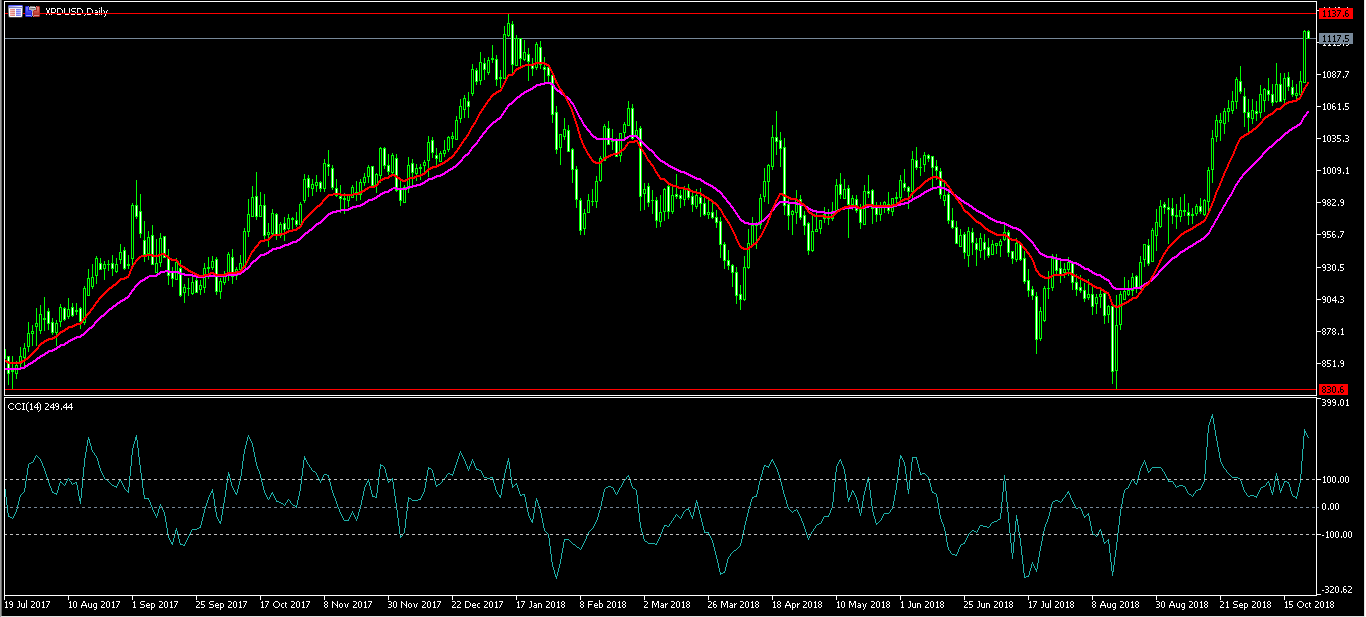This screenshot has height=617, width=1366.
Task: Click the 25 Jun 2018 date label
Action: (x=989, y=605)
